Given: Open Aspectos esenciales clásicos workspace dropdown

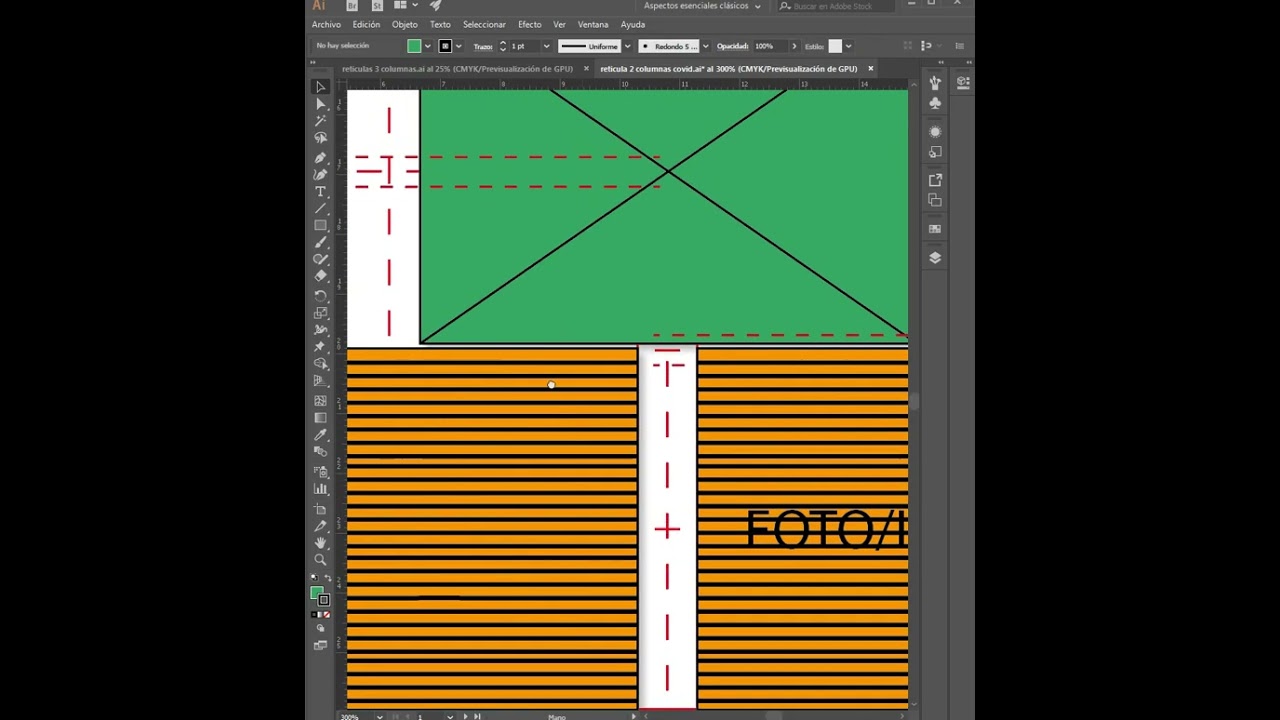Looking at the screenshot, I should click(702, 6).
